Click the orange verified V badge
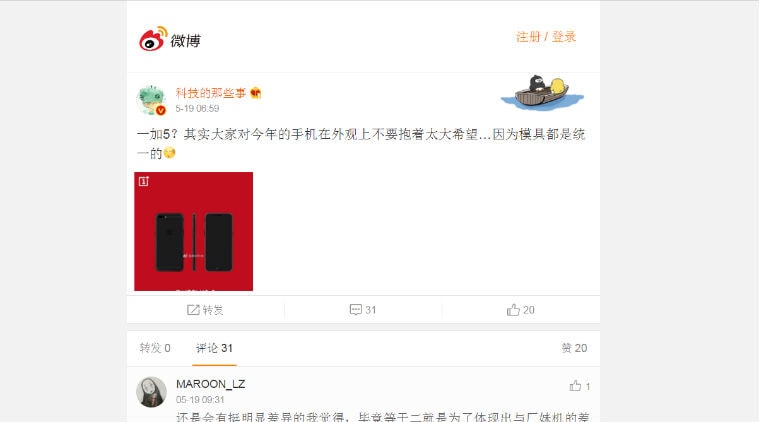The width and height of the screenshot is (759, 422). click(x=161, y=110)
